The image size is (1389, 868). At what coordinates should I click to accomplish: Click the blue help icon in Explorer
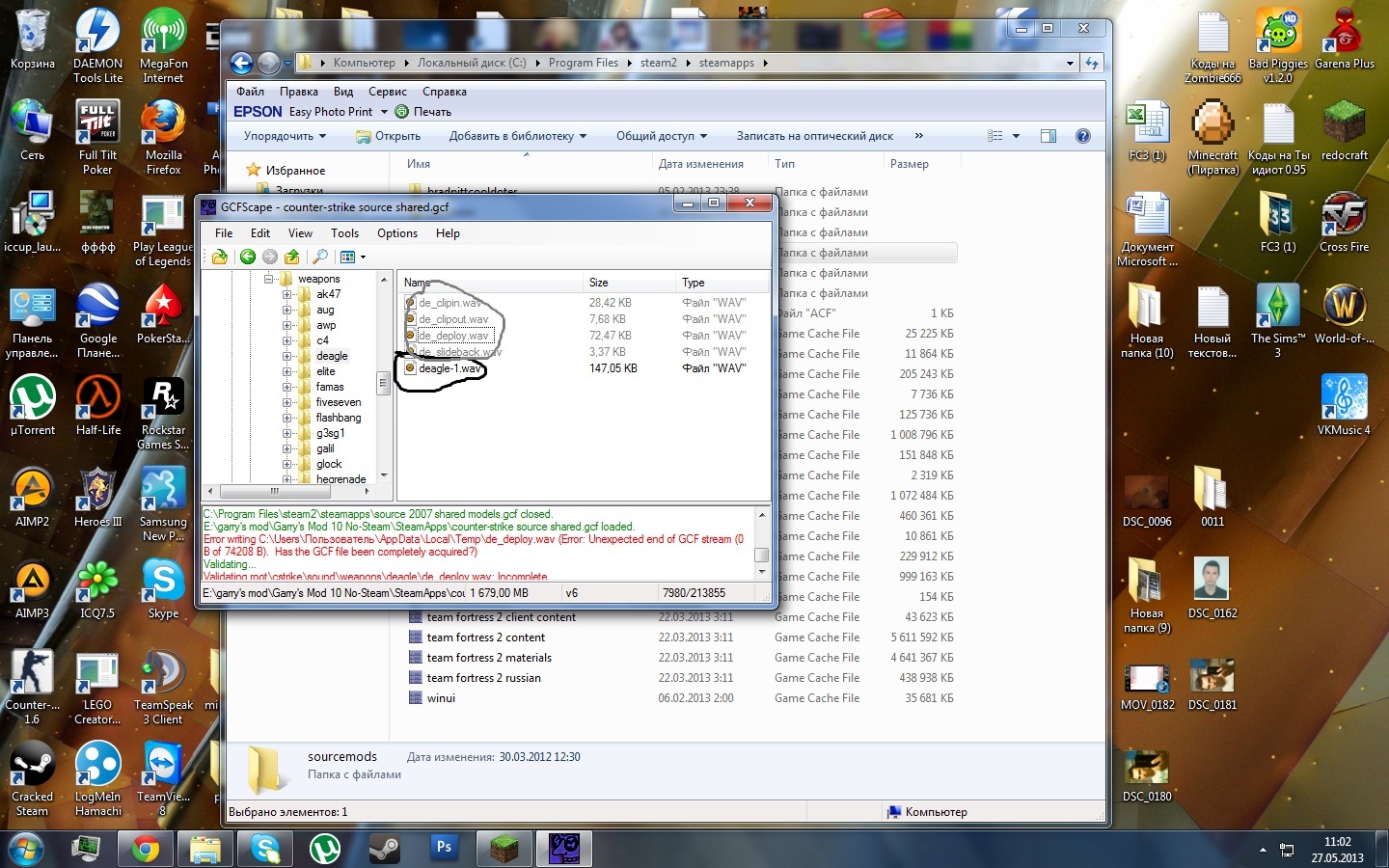click(x=1083, y=136)
